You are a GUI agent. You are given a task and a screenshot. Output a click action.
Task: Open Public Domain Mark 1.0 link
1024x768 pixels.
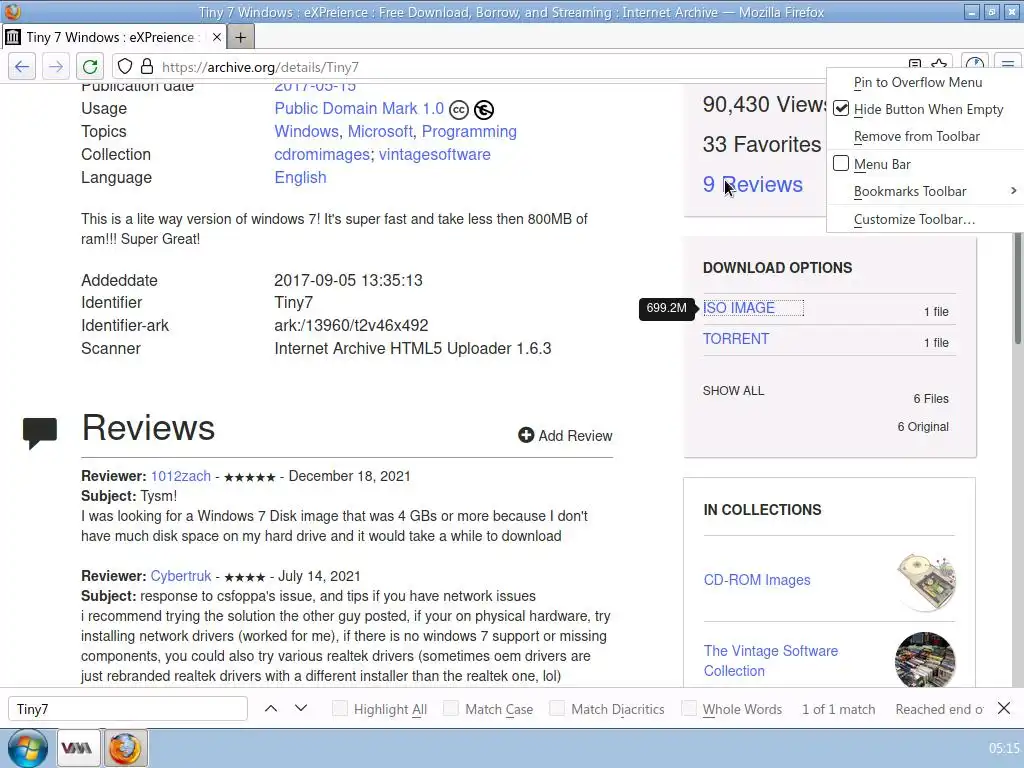pos(359,108)
